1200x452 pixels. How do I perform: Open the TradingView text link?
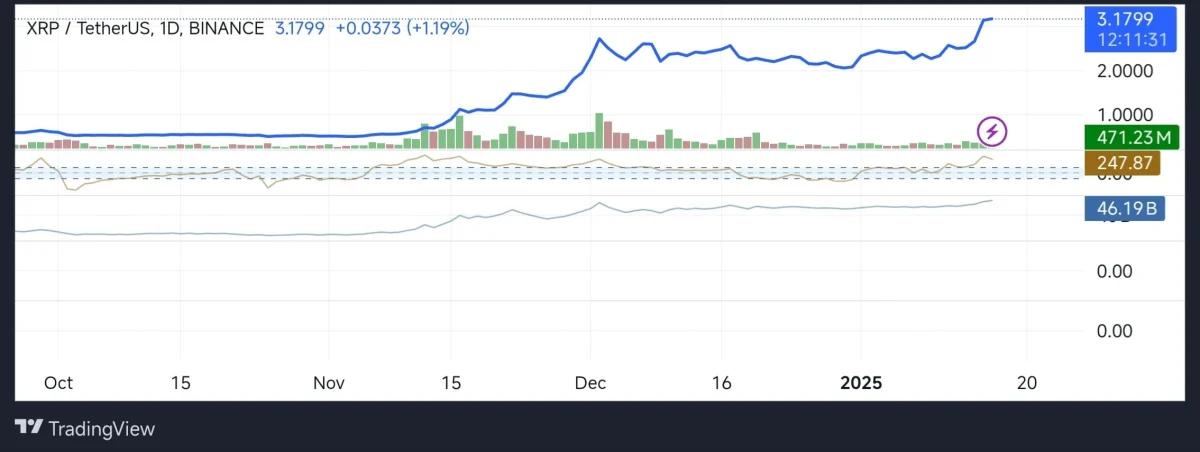click(x=102, y=429)
